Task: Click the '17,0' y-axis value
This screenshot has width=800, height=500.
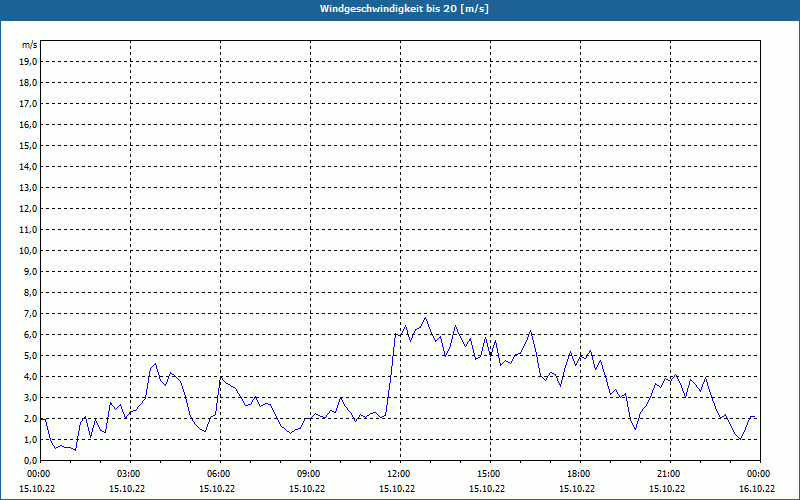Action: click(x=27, y=104)
